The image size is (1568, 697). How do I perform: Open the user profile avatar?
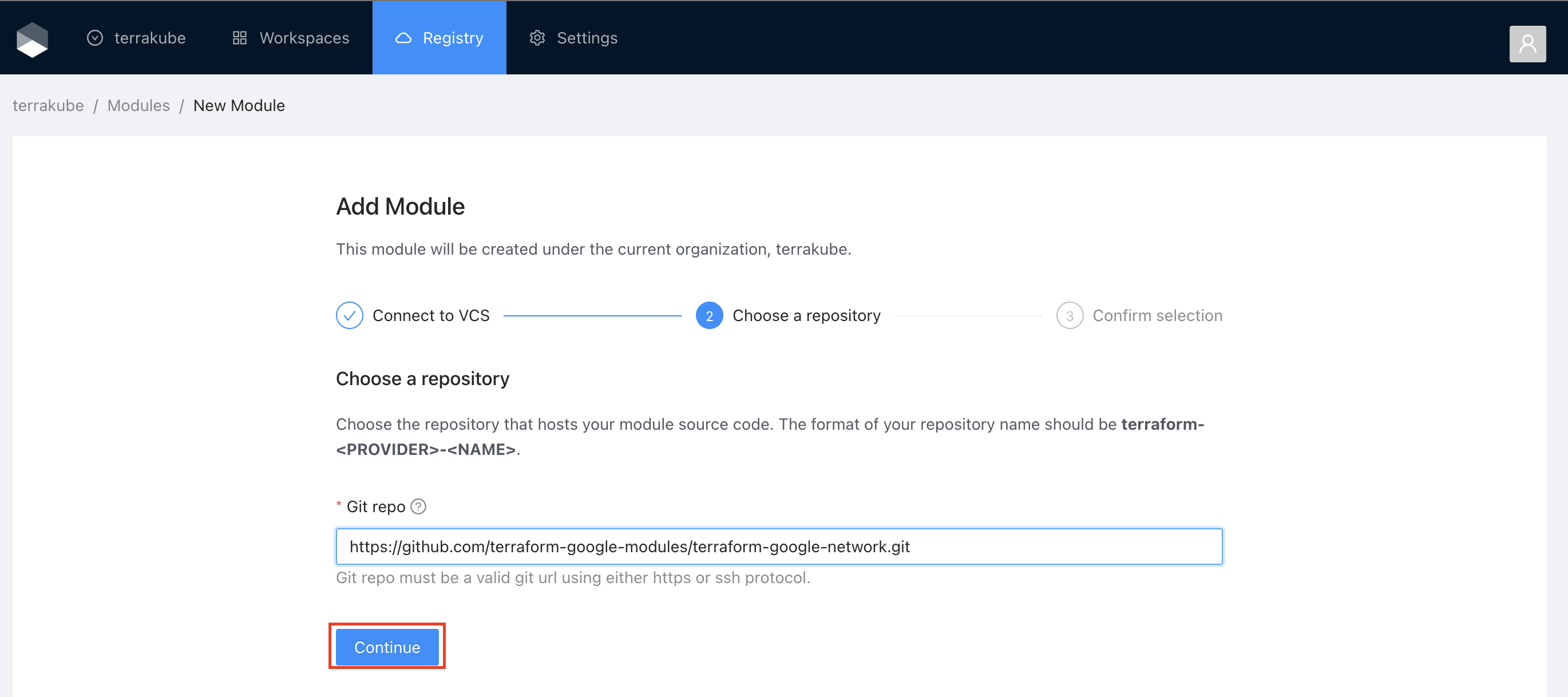point(1527,44)
